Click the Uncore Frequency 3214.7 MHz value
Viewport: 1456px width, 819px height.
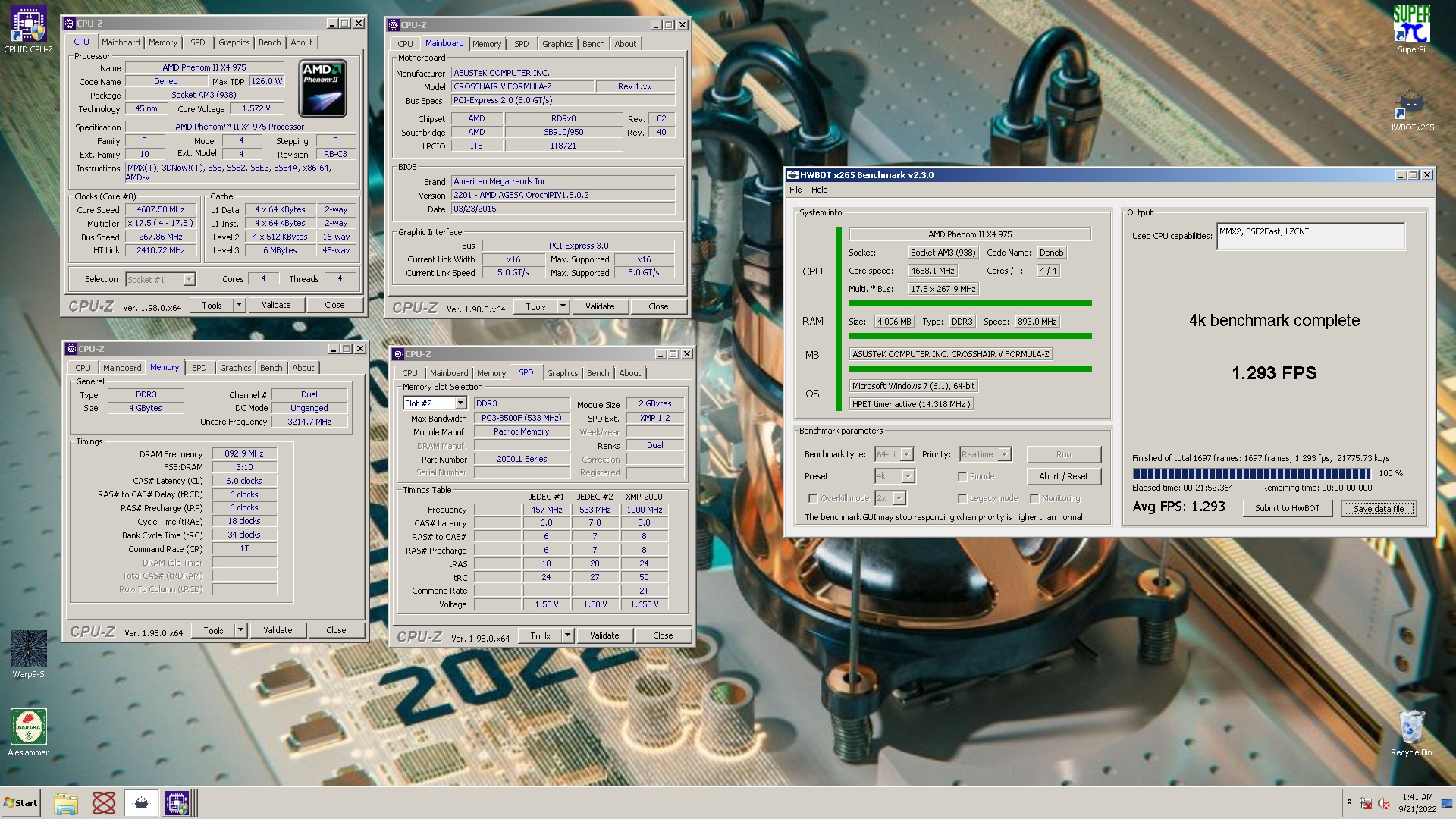click(309, 422)
